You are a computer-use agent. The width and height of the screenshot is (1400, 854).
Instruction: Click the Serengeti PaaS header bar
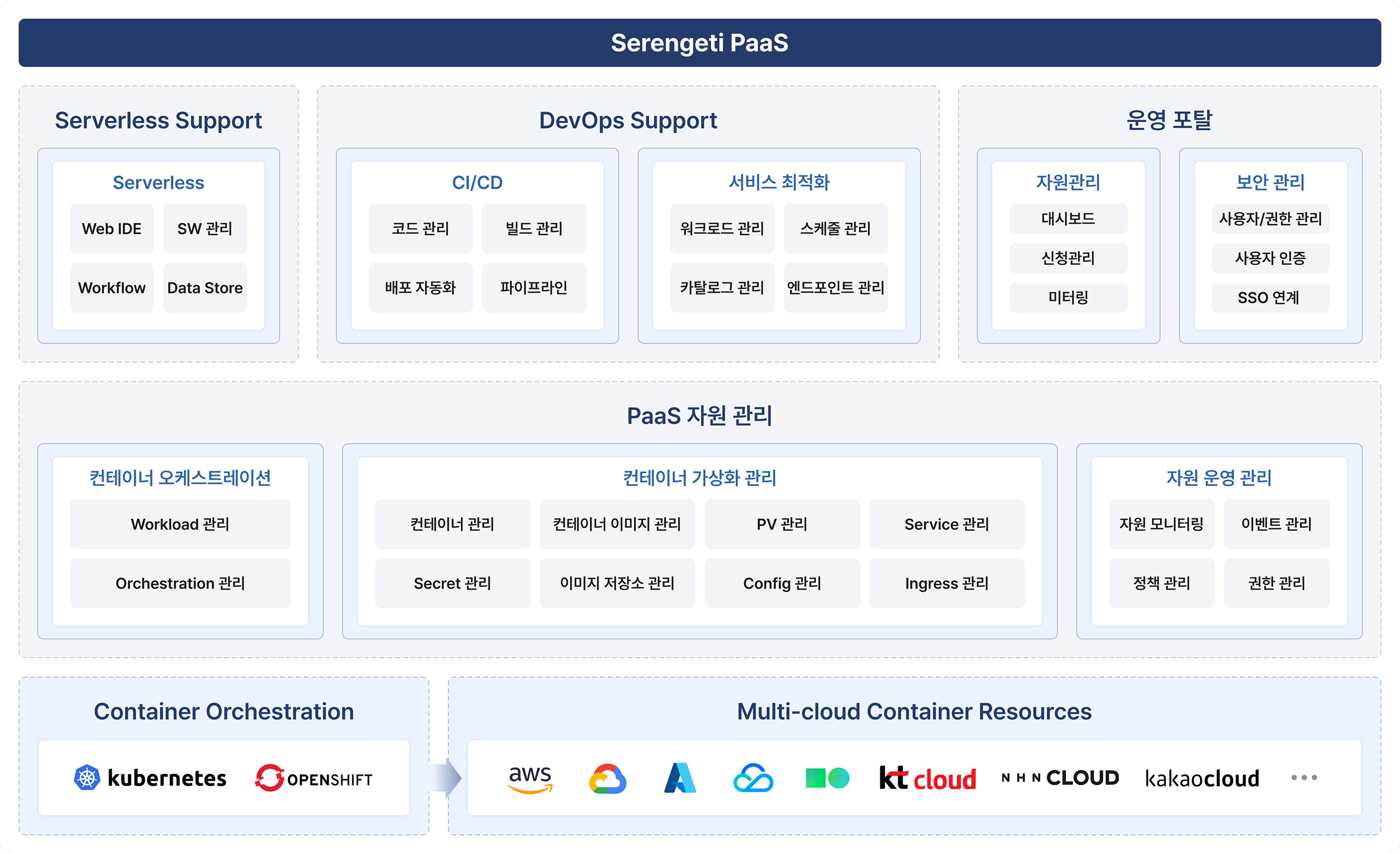[x=699, y=43]
